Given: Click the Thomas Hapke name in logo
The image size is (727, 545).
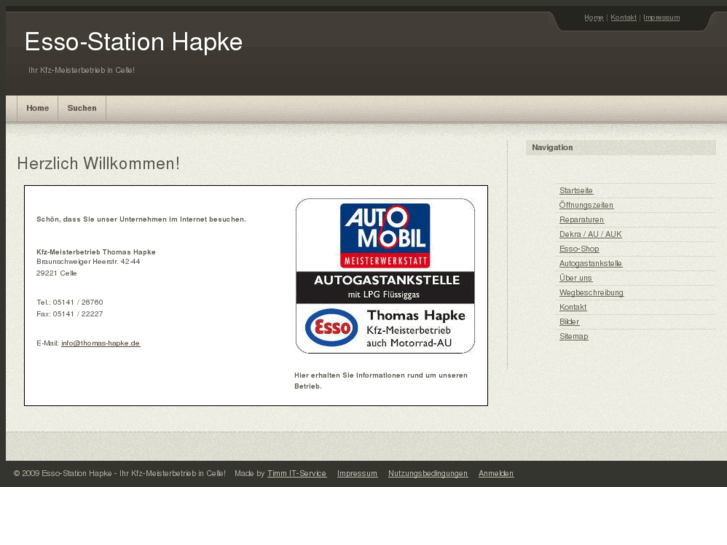Looking at the screenshot, I should (x=416, y=315).
